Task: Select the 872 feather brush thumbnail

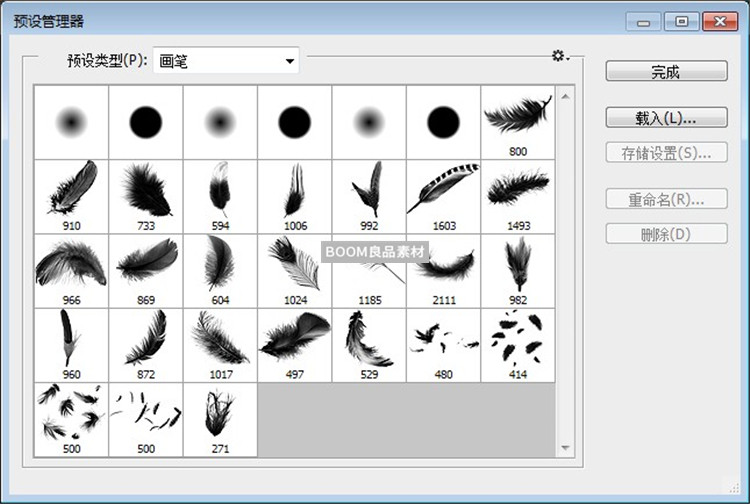Action: pos(146,345)
